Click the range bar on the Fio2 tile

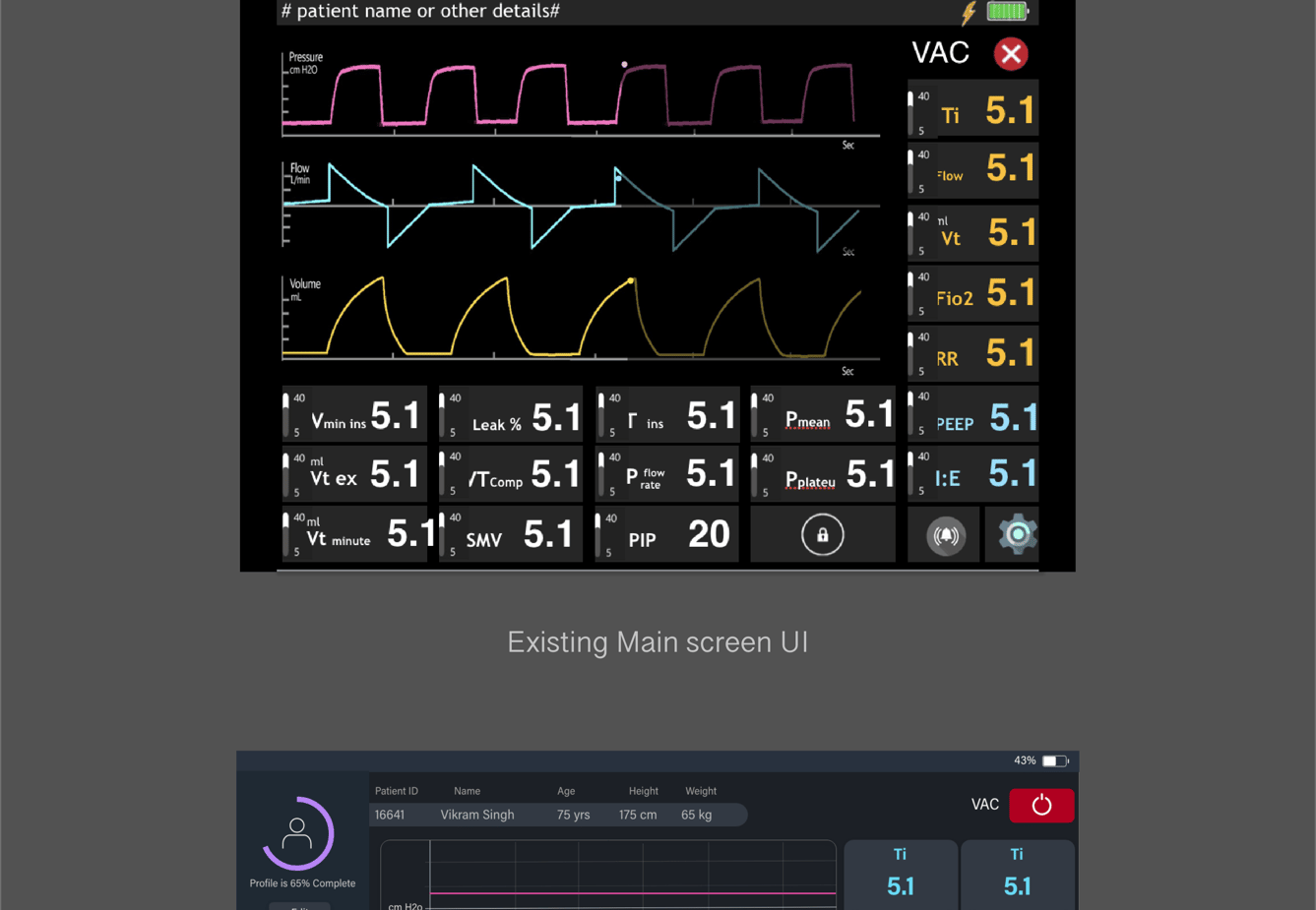point(910,294)
